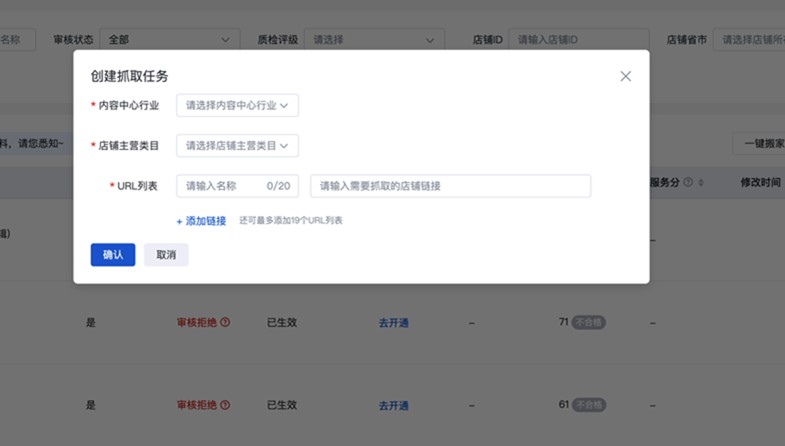Screen dimensions: 785x446
Task: Expand the 质检评级 dropdown
Action: point(375,40)
